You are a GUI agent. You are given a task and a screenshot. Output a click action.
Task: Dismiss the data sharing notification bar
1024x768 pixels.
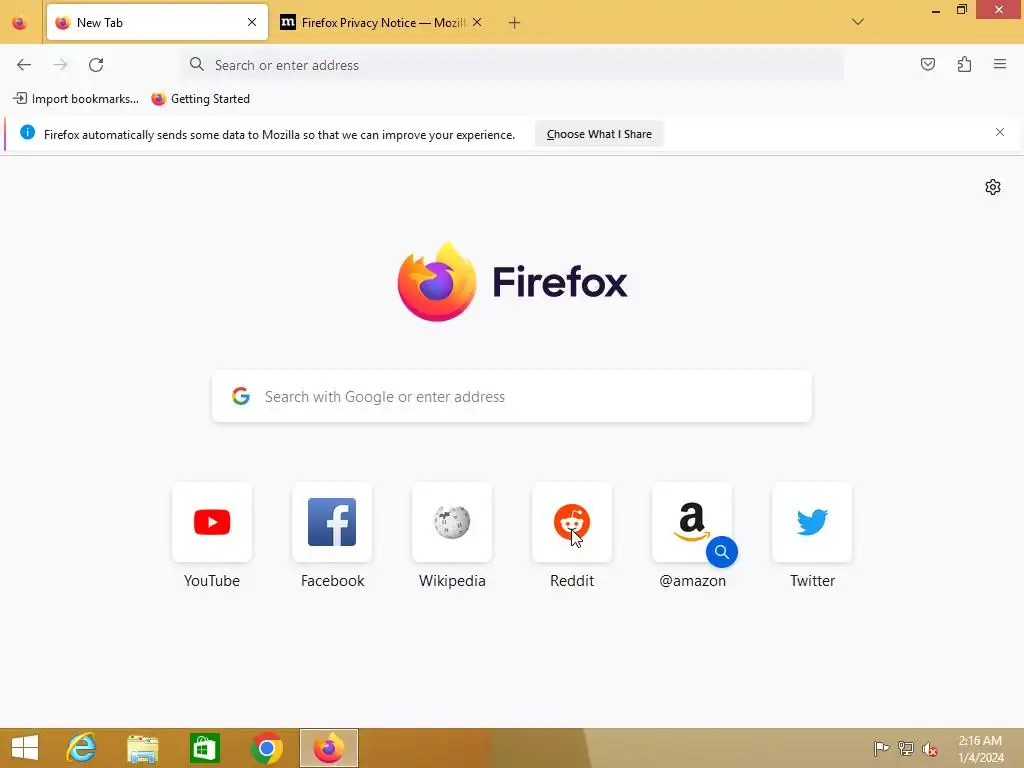(x=999, y=133)
